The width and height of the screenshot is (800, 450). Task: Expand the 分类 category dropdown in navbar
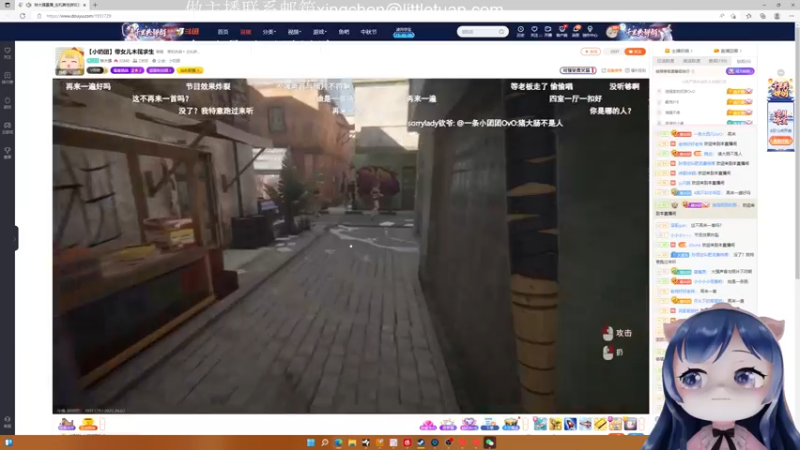(269, 32)
